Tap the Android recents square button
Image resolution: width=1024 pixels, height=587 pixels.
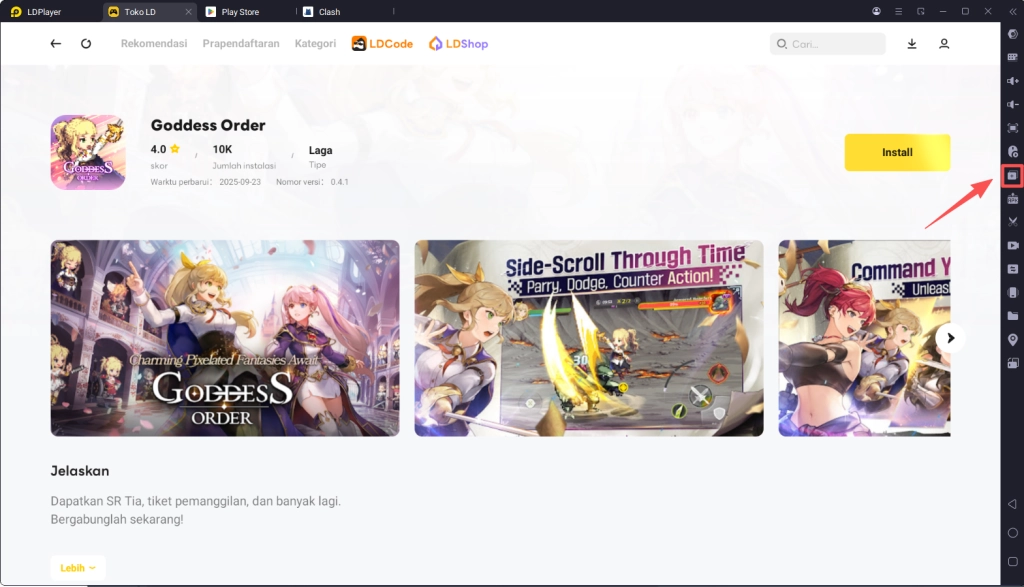(x=1012, y=562)
